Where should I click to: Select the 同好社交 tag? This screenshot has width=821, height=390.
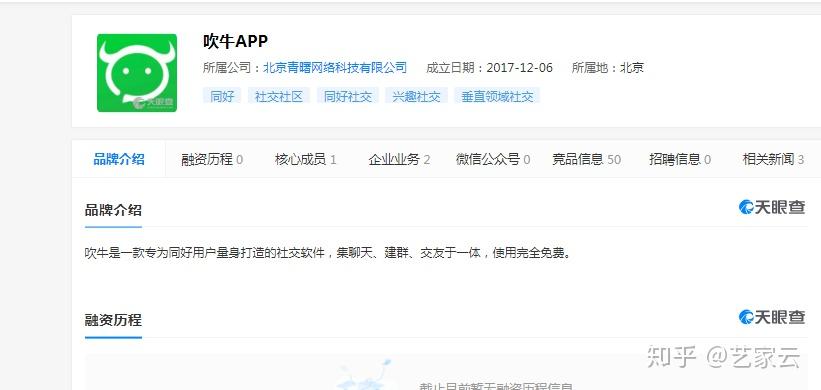pos(348,96)
